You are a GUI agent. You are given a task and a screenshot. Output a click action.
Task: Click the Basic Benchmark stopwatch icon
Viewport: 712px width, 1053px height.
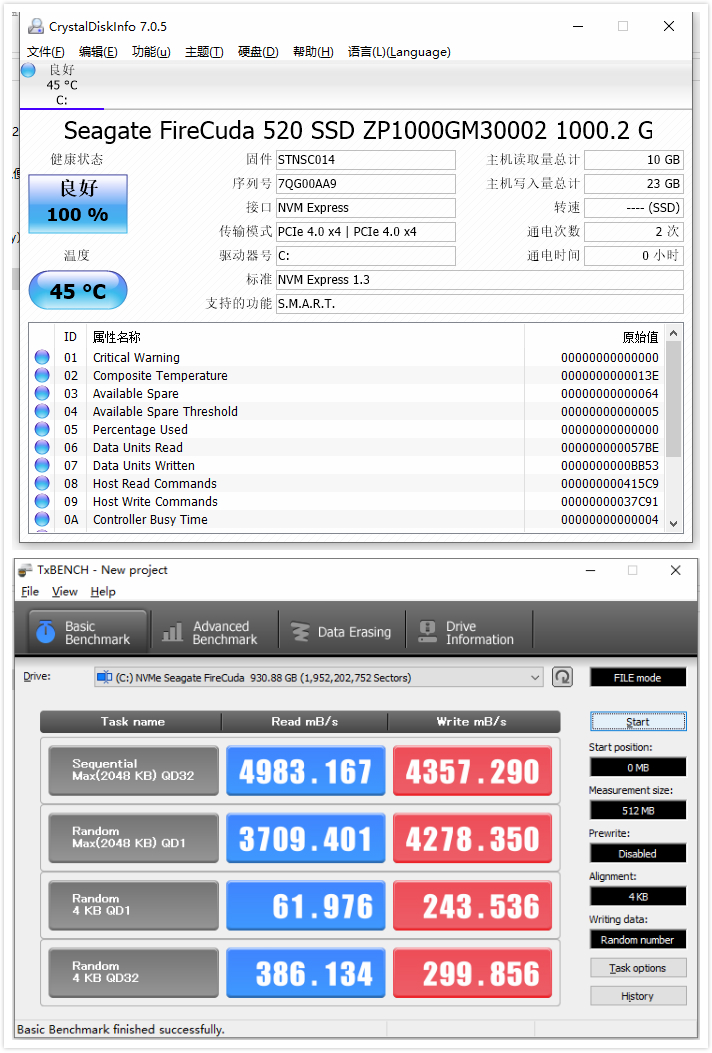pos(45,631)
